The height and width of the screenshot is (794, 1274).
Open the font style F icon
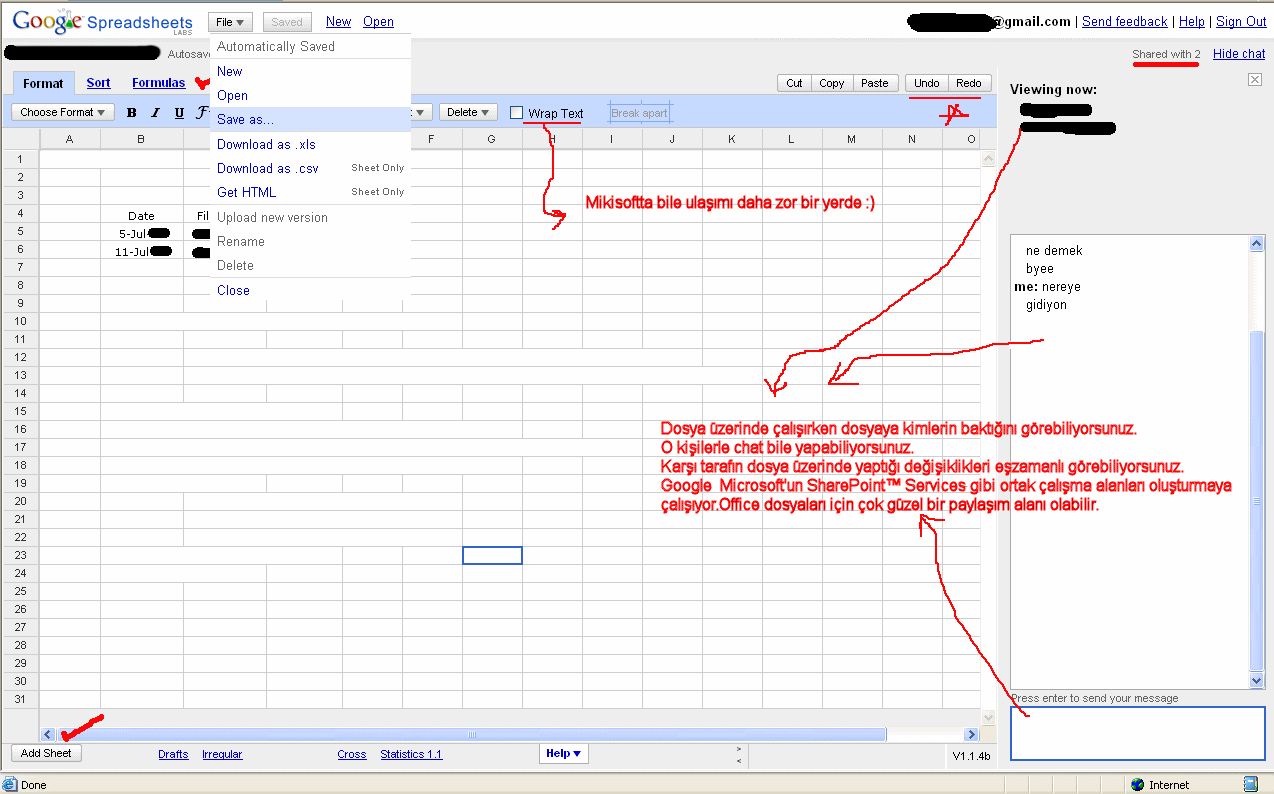(202, 113)
